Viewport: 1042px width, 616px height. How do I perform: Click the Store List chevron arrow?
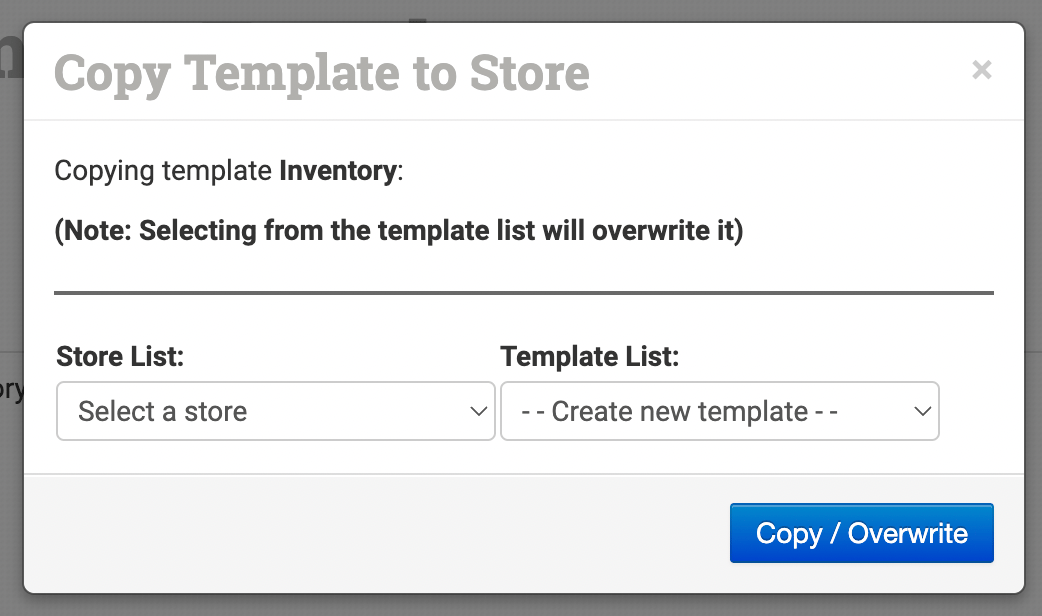[x=478, y=411]
